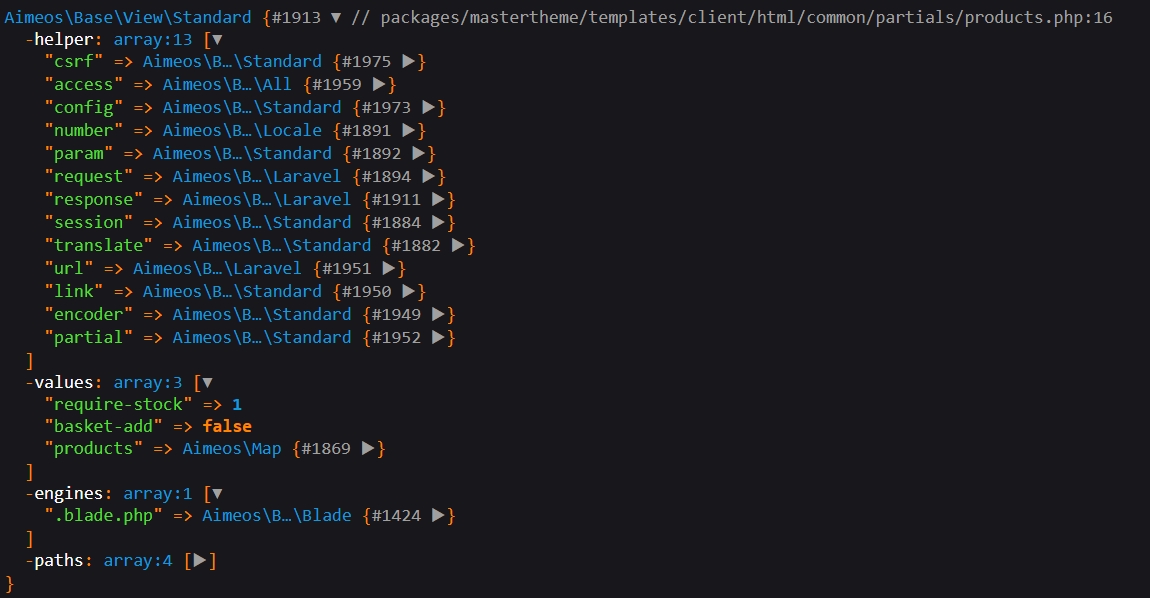The width and height of the screenshot is (1150, 598).
Task: Click the "link" key
Action: pos(73,291)
